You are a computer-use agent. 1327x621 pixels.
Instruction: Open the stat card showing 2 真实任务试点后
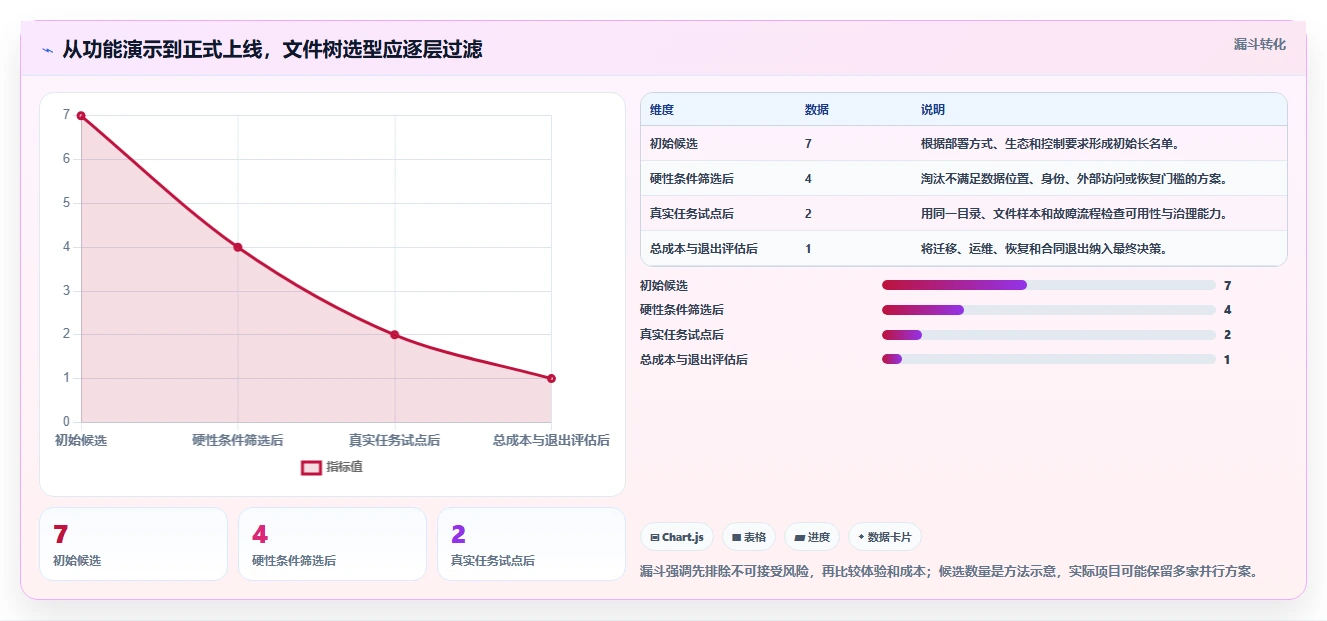[531, 544]
